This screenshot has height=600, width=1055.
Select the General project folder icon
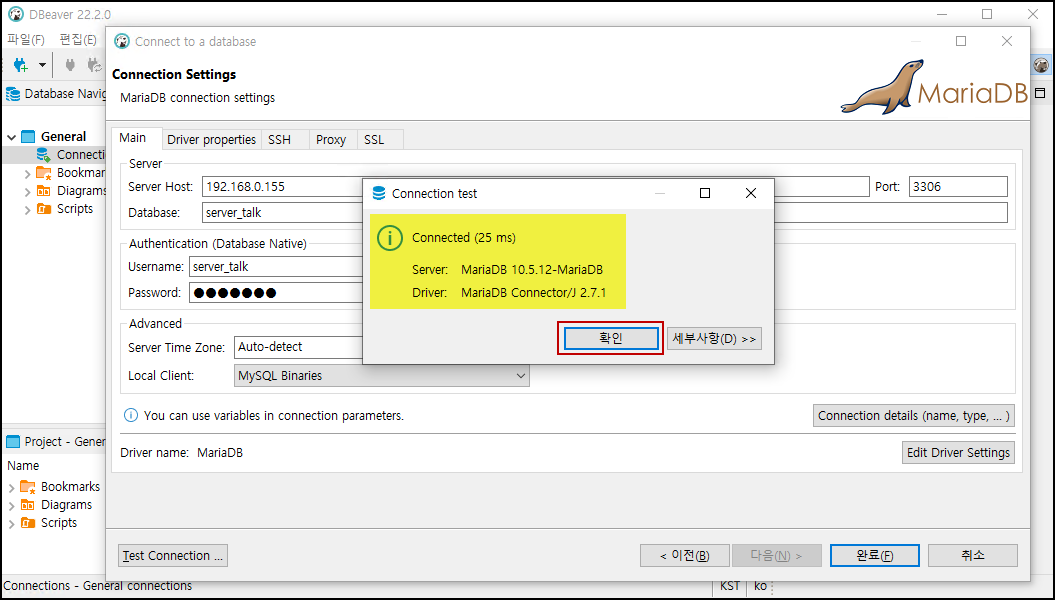[x=28, y=137]
